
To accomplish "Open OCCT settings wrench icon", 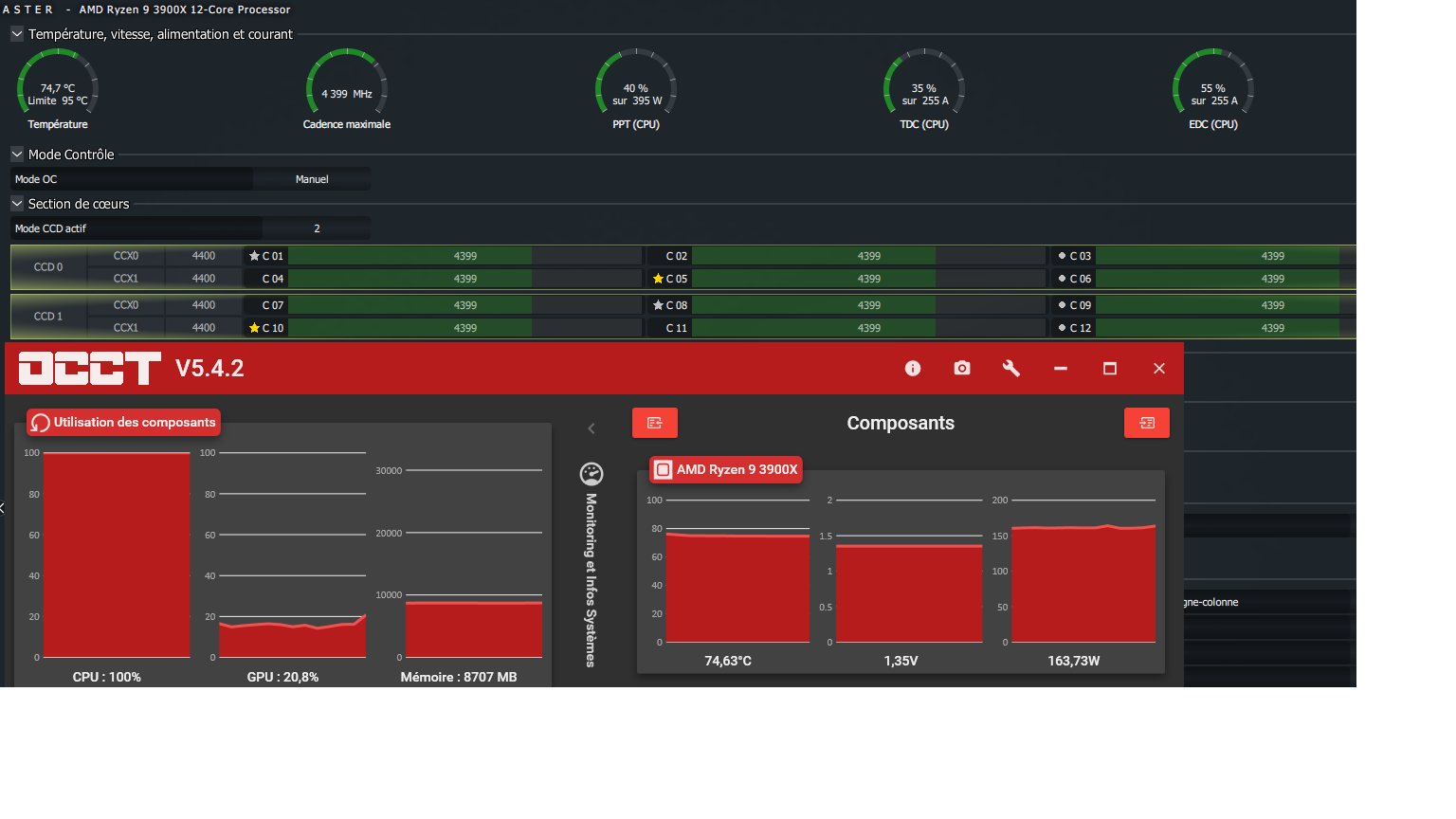I will point(1011,369).
